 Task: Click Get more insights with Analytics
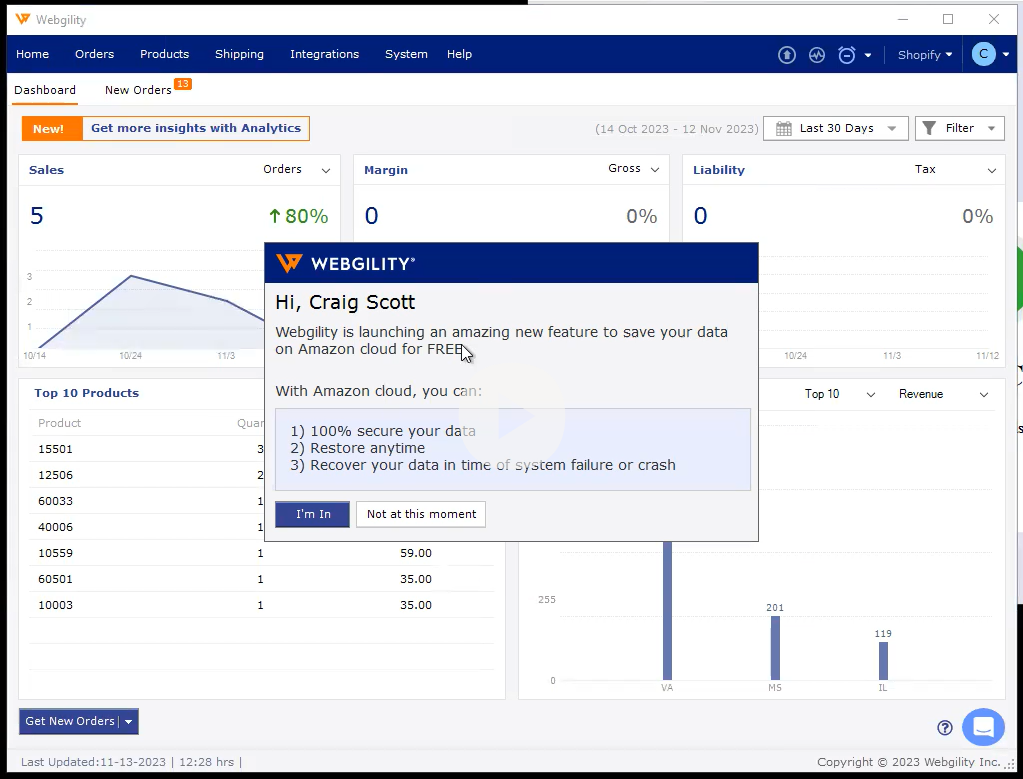[x=196, y=129]
